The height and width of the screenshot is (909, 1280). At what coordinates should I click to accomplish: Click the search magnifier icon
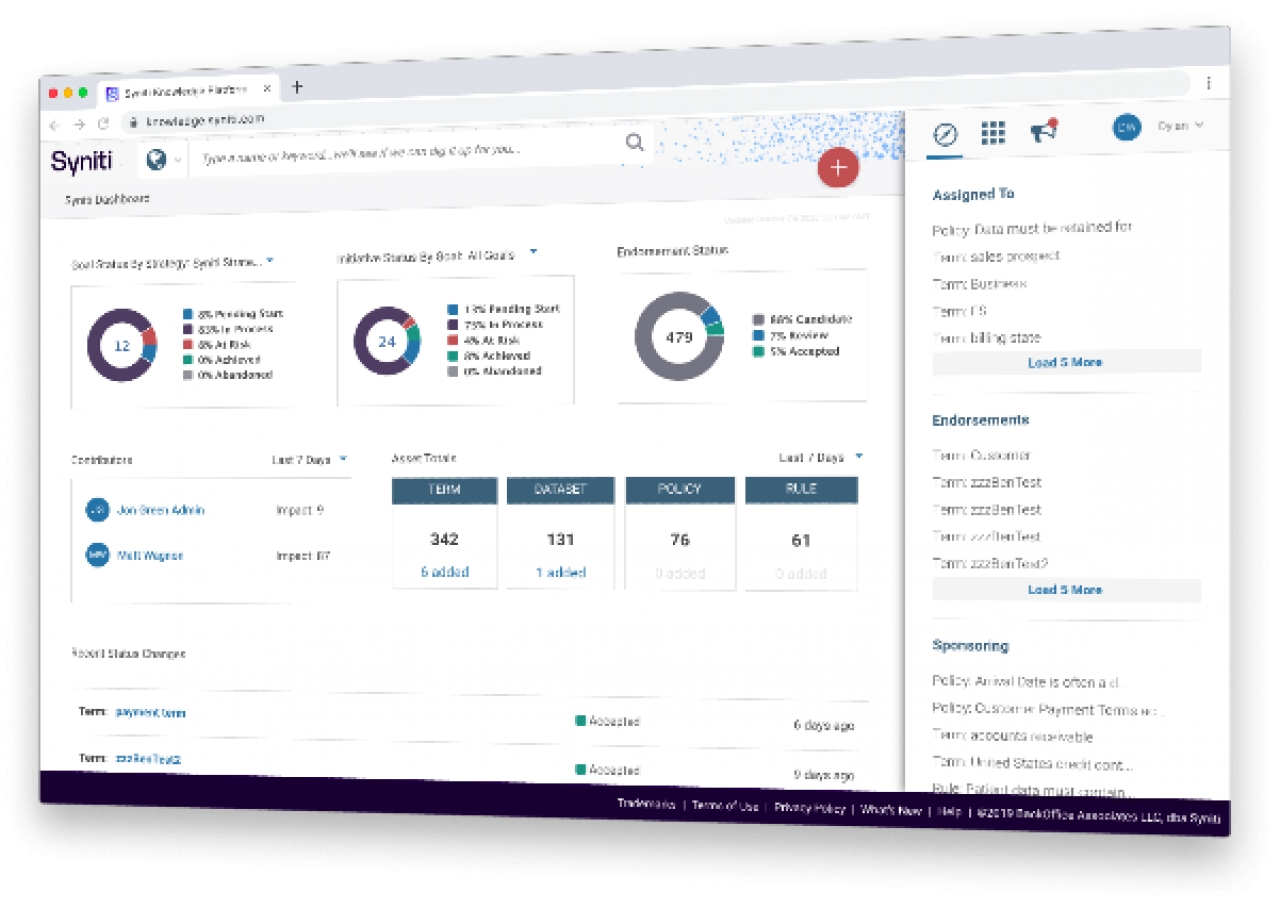point(635,143)
